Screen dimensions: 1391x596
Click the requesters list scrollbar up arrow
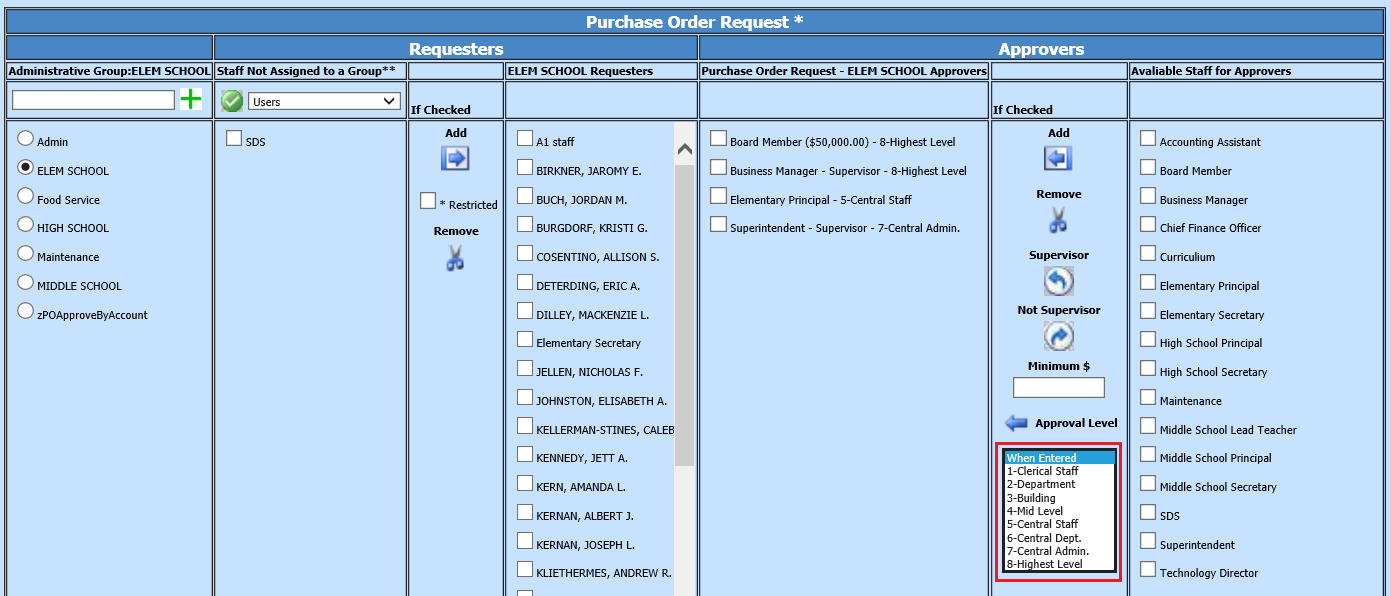click(x=685, y=150)
